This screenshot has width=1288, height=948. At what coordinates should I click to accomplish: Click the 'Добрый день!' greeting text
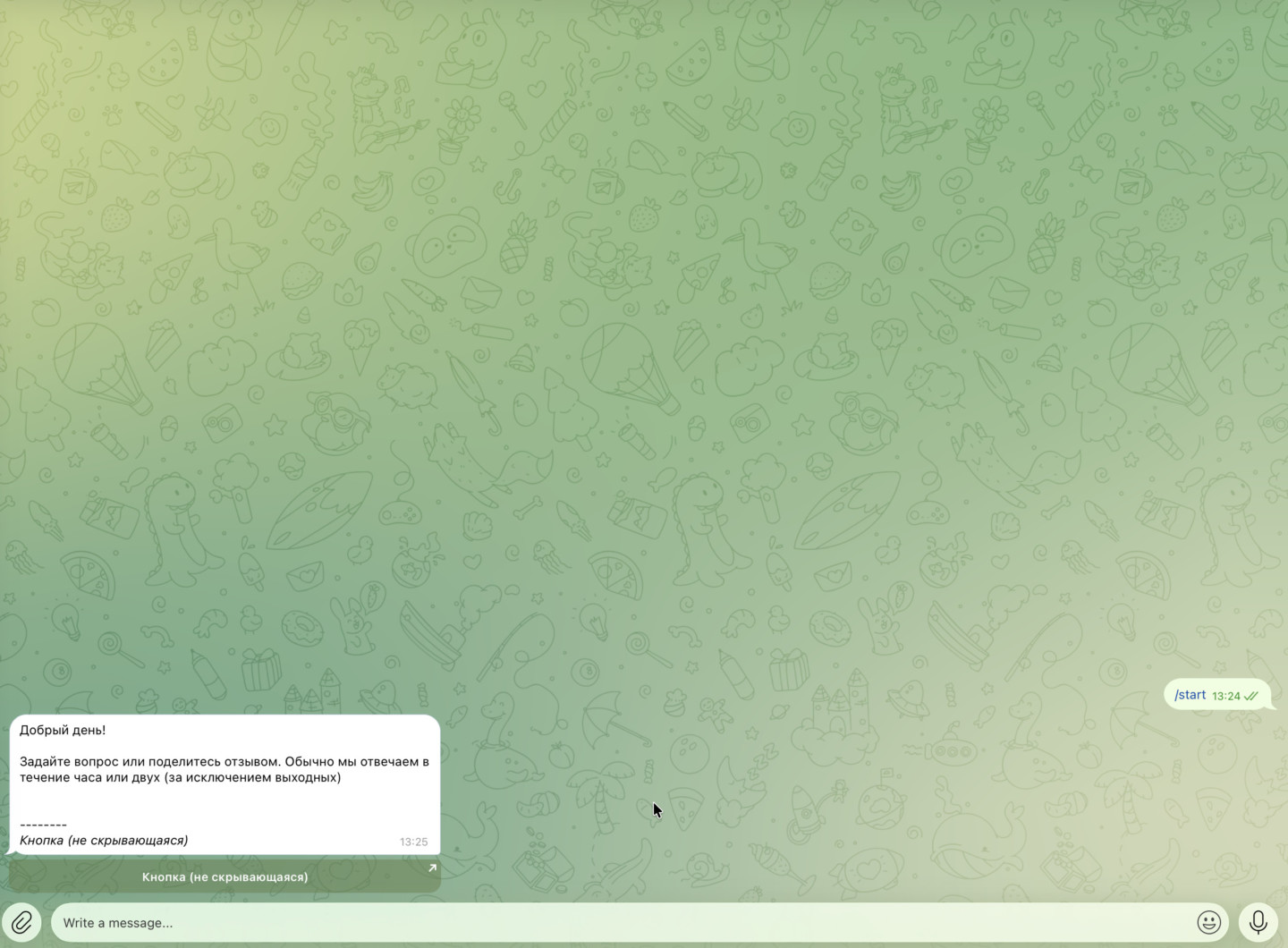click(x=63, y=730)
